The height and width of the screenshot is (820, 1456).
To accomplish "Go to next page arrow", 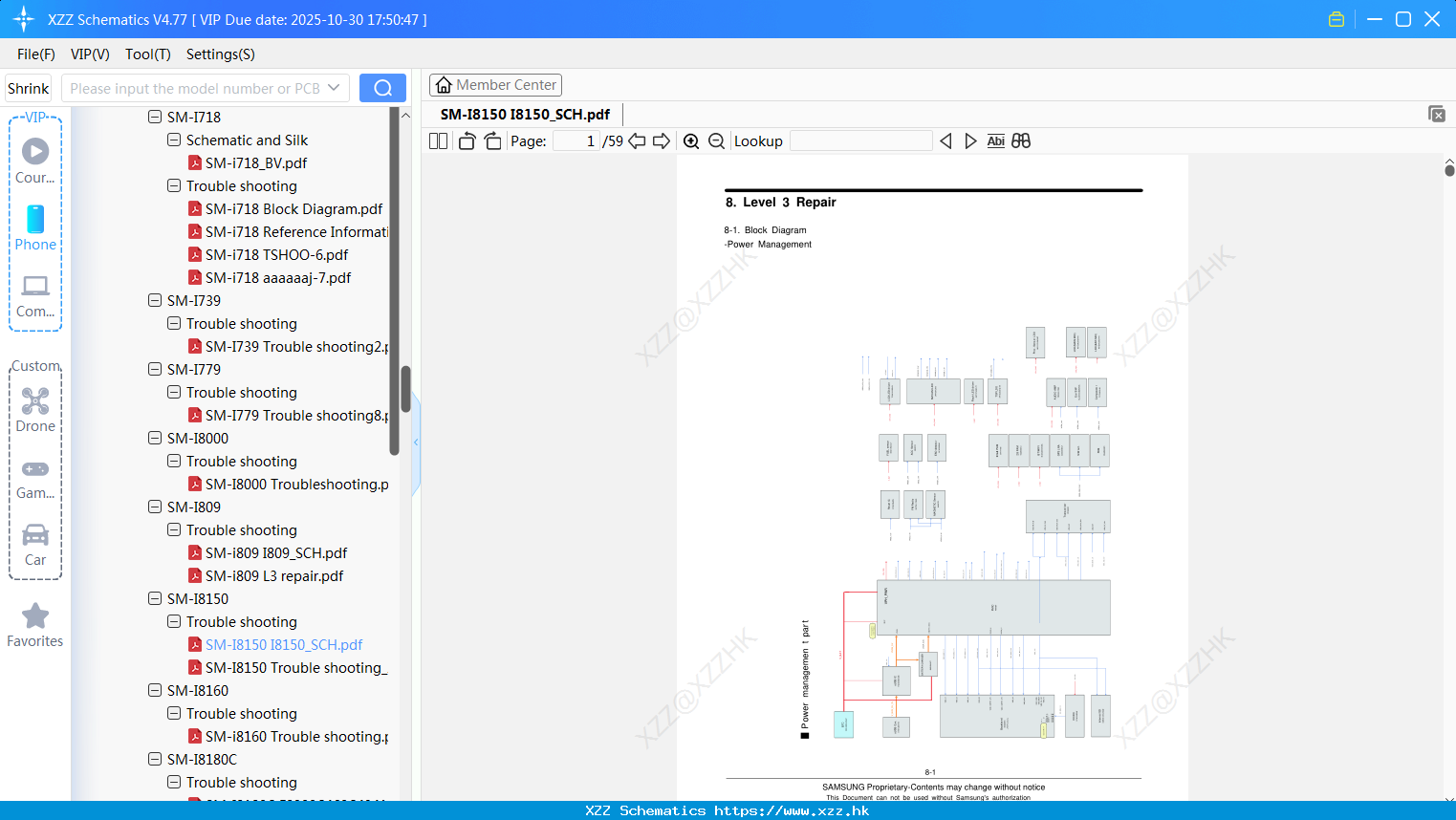I will click(x=662, y=141).
